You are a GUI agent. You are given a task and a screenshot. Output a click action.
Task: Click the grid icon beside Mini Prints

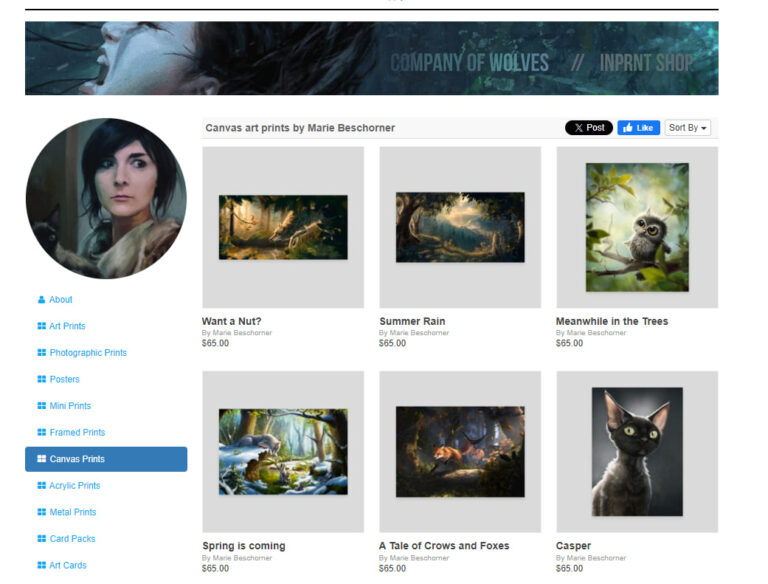pos(41,406)
